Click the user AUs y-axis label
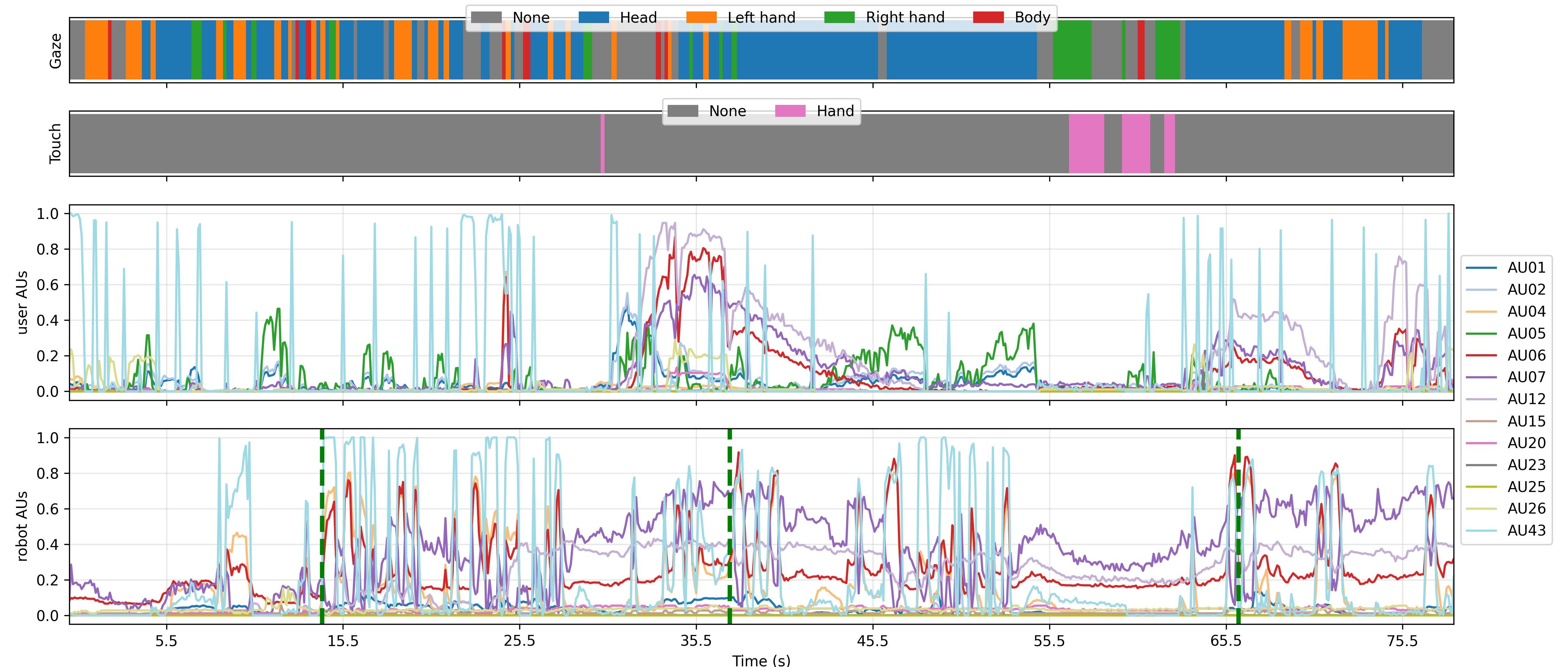Screen dimensions: 1568x667 (23, 302)
